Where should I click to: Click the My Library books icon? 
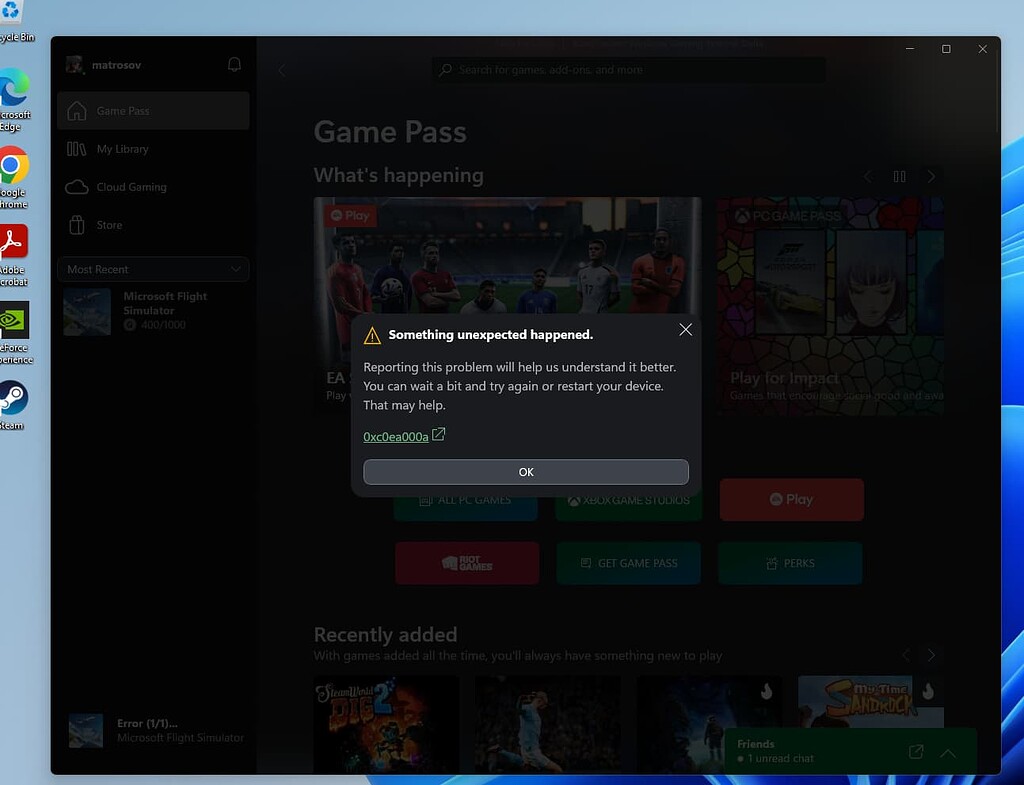76,149
